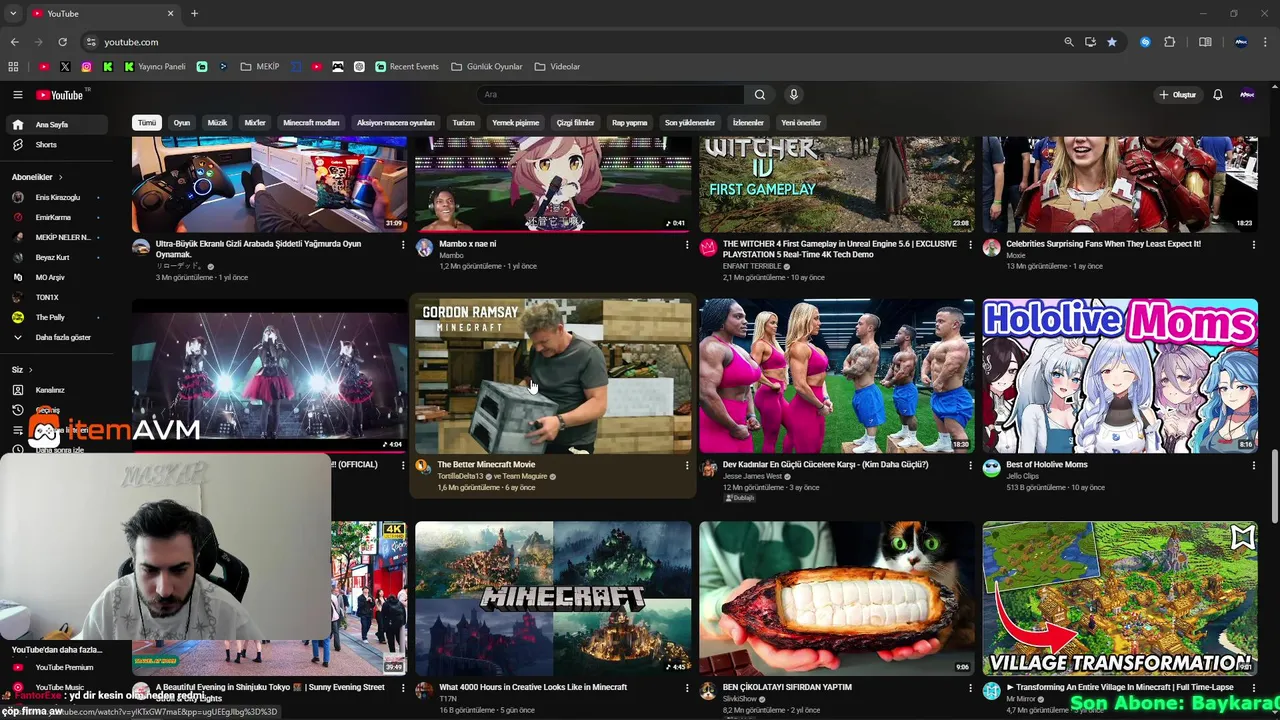Select the Son yüklenenler chip
The height and width of the screenshot is (720, 1280).
coord(690,123)
